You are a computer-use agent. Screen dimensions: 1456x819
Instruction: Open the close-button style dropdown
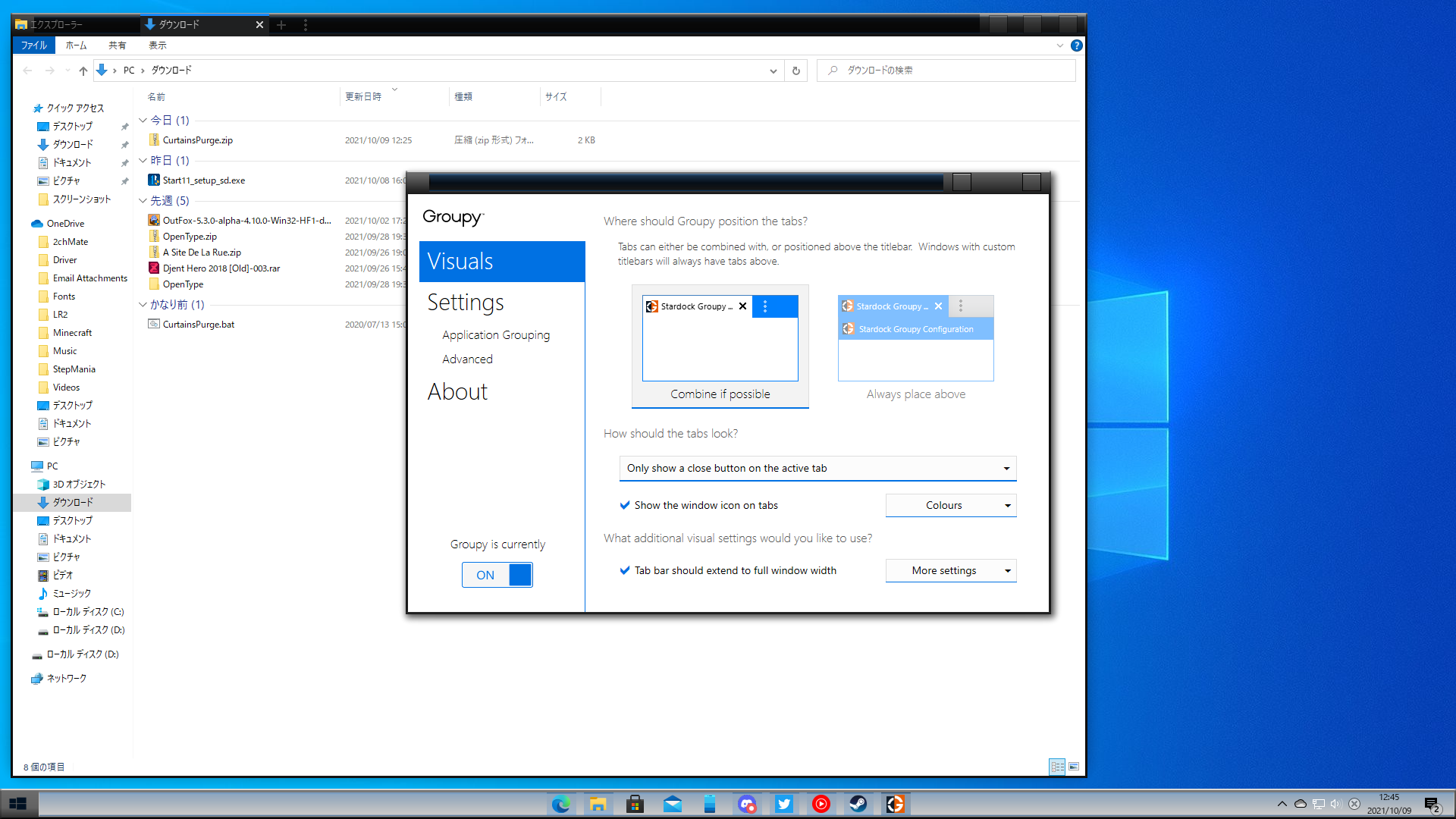tap(817, 468)
